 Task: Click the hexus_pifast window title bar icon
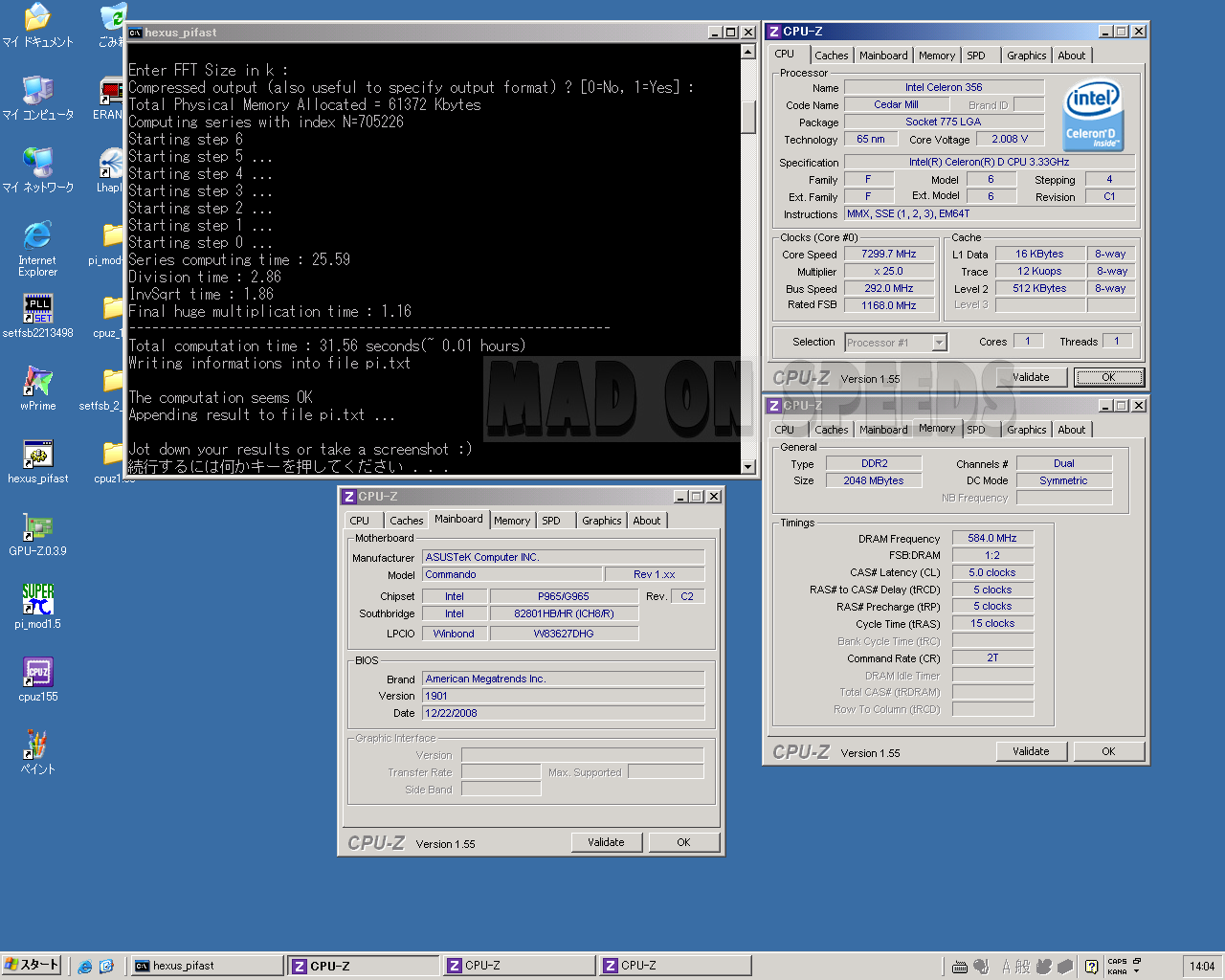pos(136,33)
